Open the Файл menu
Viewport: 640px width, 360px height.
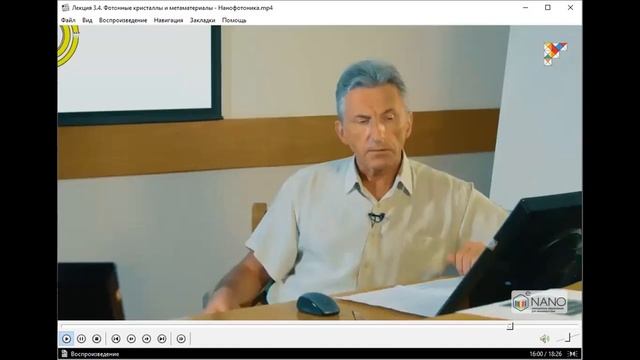pos(68,20)
